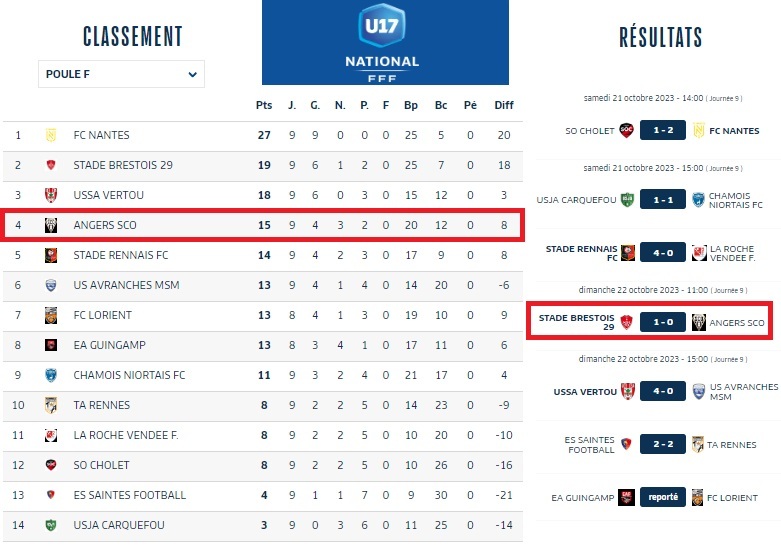Open US Avranches MSM team in standings
The height and width of the screenshot is (546, 781).
(x=126, y=286)
